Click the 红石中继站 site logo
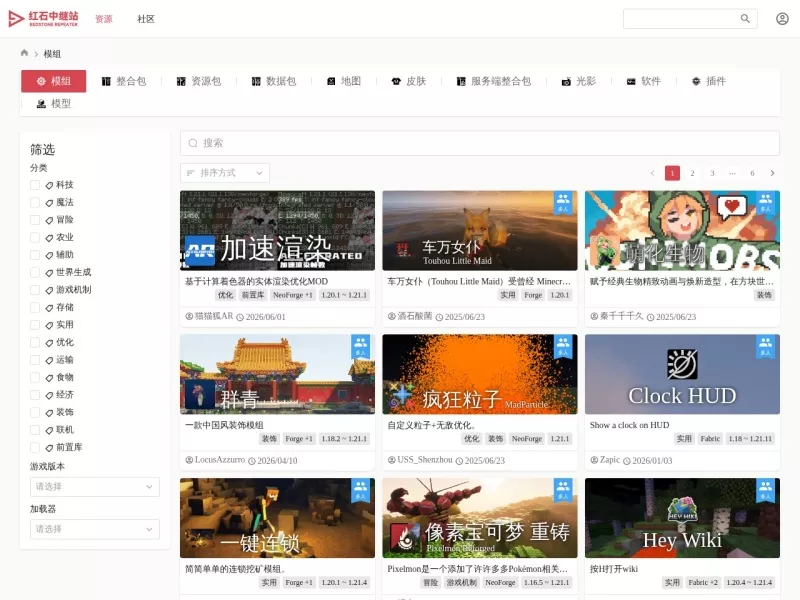Image resolution: width=800 pixels, height=600 pixels. click(x=43, y=19)
